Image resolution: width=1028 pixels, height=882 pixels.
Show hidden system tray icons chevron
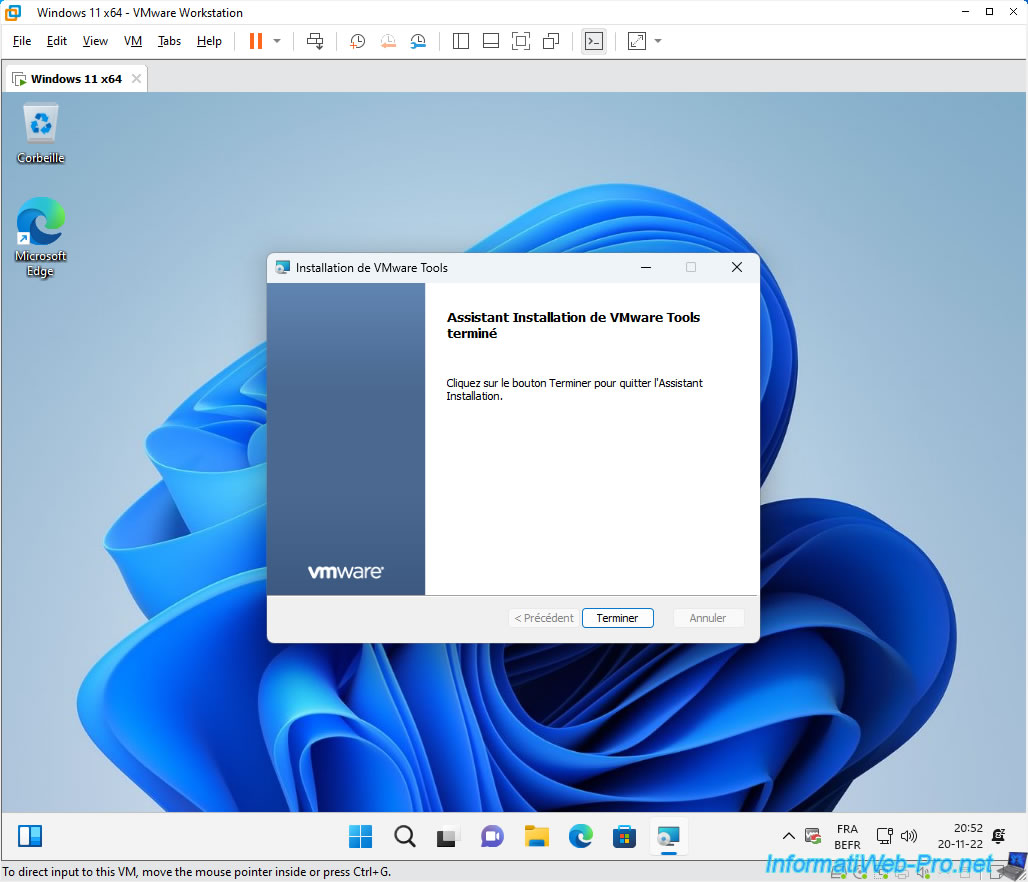click(x=788, y=836)
